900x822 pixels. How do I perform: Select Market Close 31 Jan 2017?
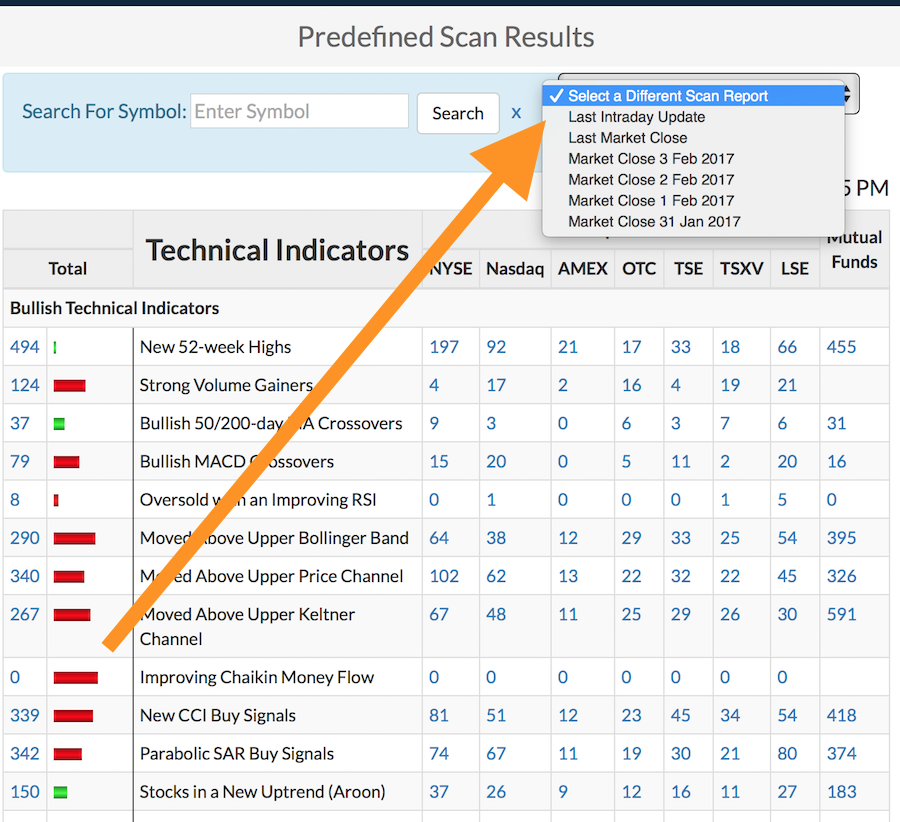(x=654, y=222)
